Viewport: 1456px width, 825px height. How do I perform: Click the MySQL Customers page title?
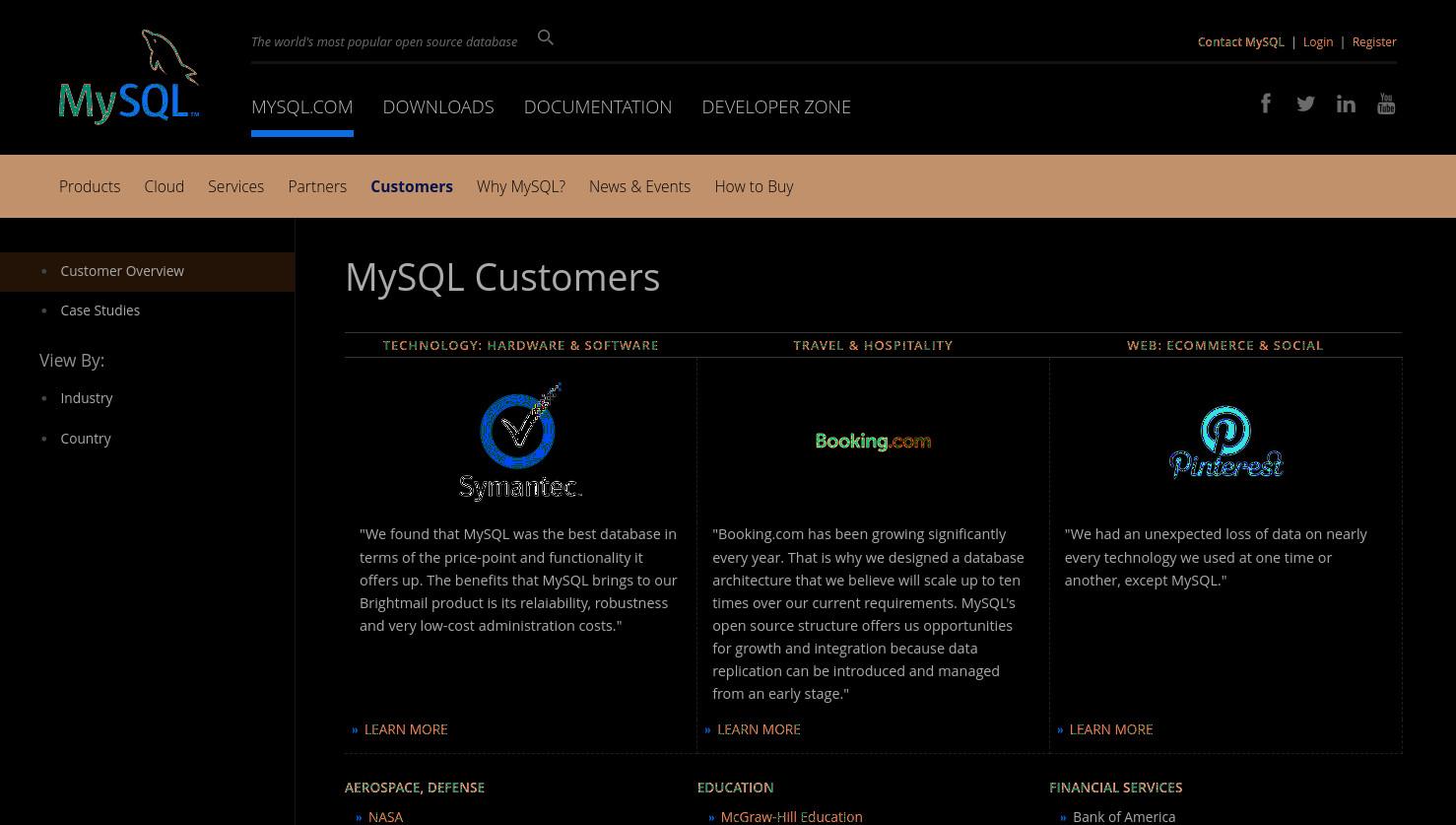[502, 277]
